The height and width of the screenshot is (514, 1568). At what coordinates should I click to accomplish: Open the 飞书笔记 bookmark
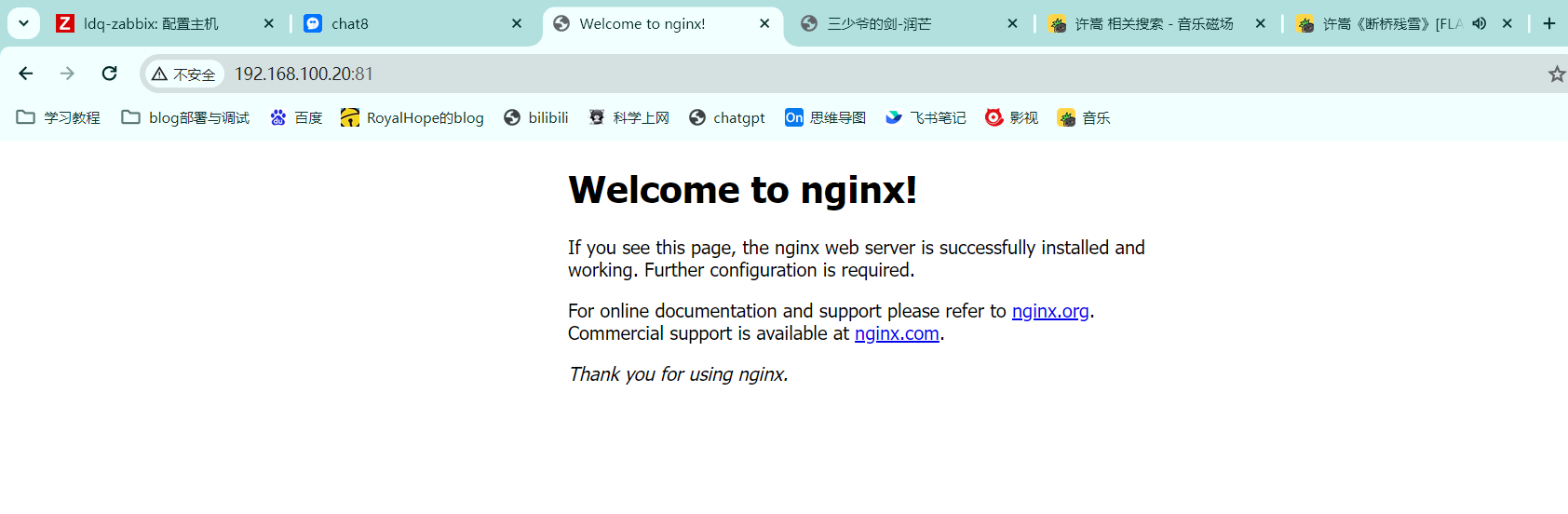[926, 117]
